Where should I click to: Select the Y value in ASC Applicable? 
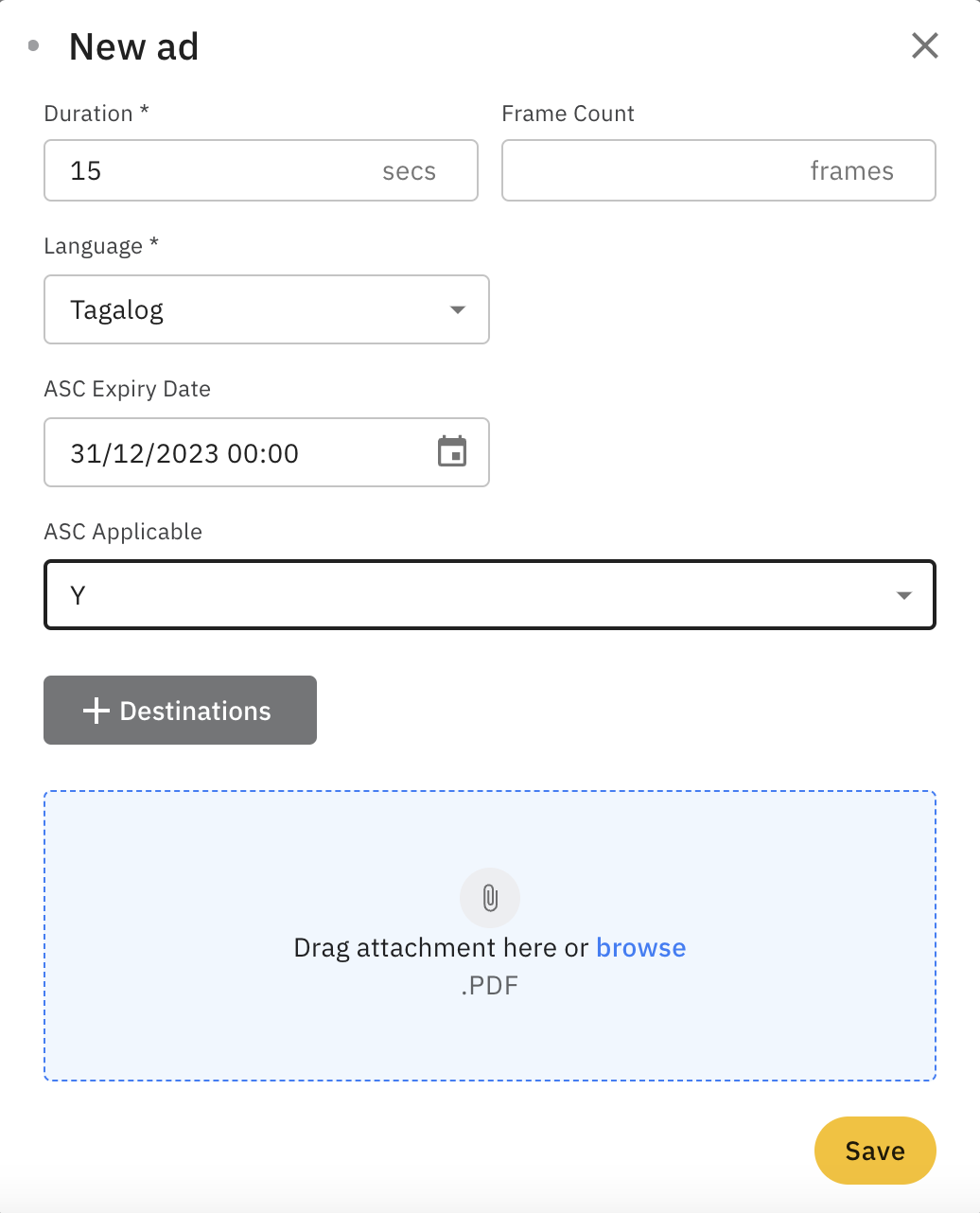(78, 594)
